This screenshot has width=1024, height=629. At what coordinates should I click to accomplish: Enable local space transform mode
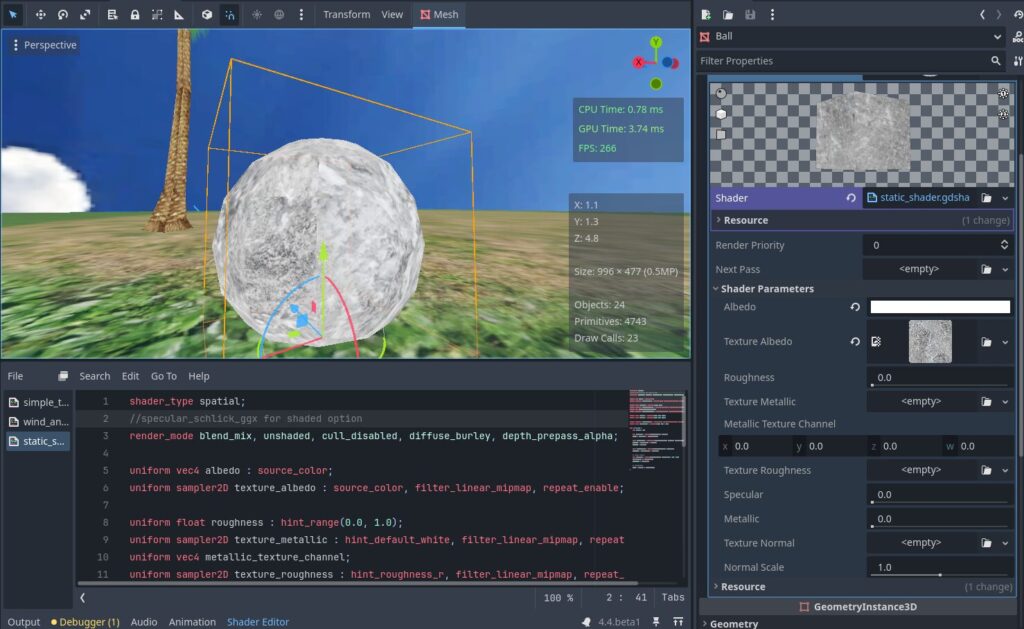point(207,14)
